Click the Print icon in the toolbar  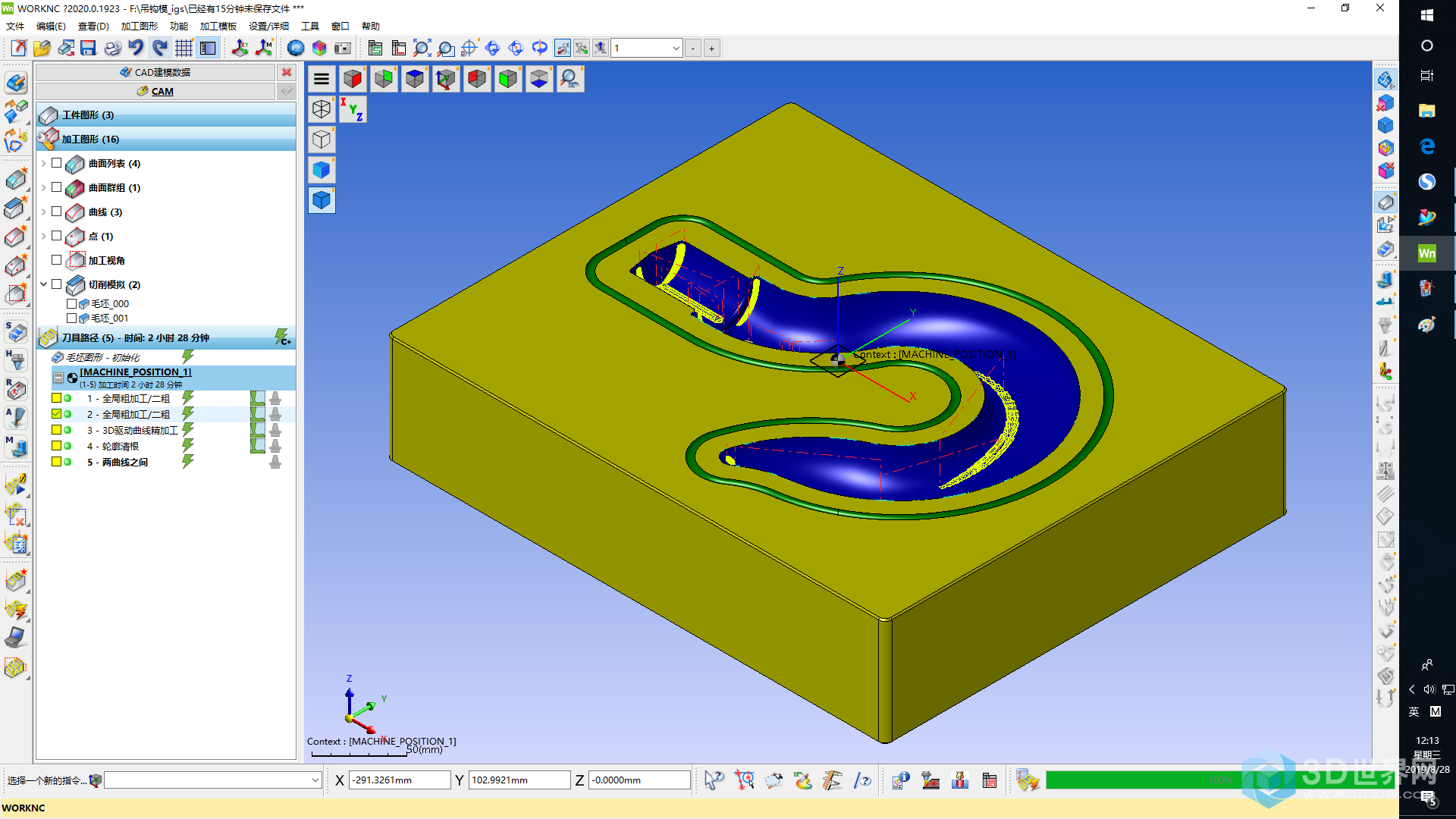pyautogui.click(x=112, y=49)
